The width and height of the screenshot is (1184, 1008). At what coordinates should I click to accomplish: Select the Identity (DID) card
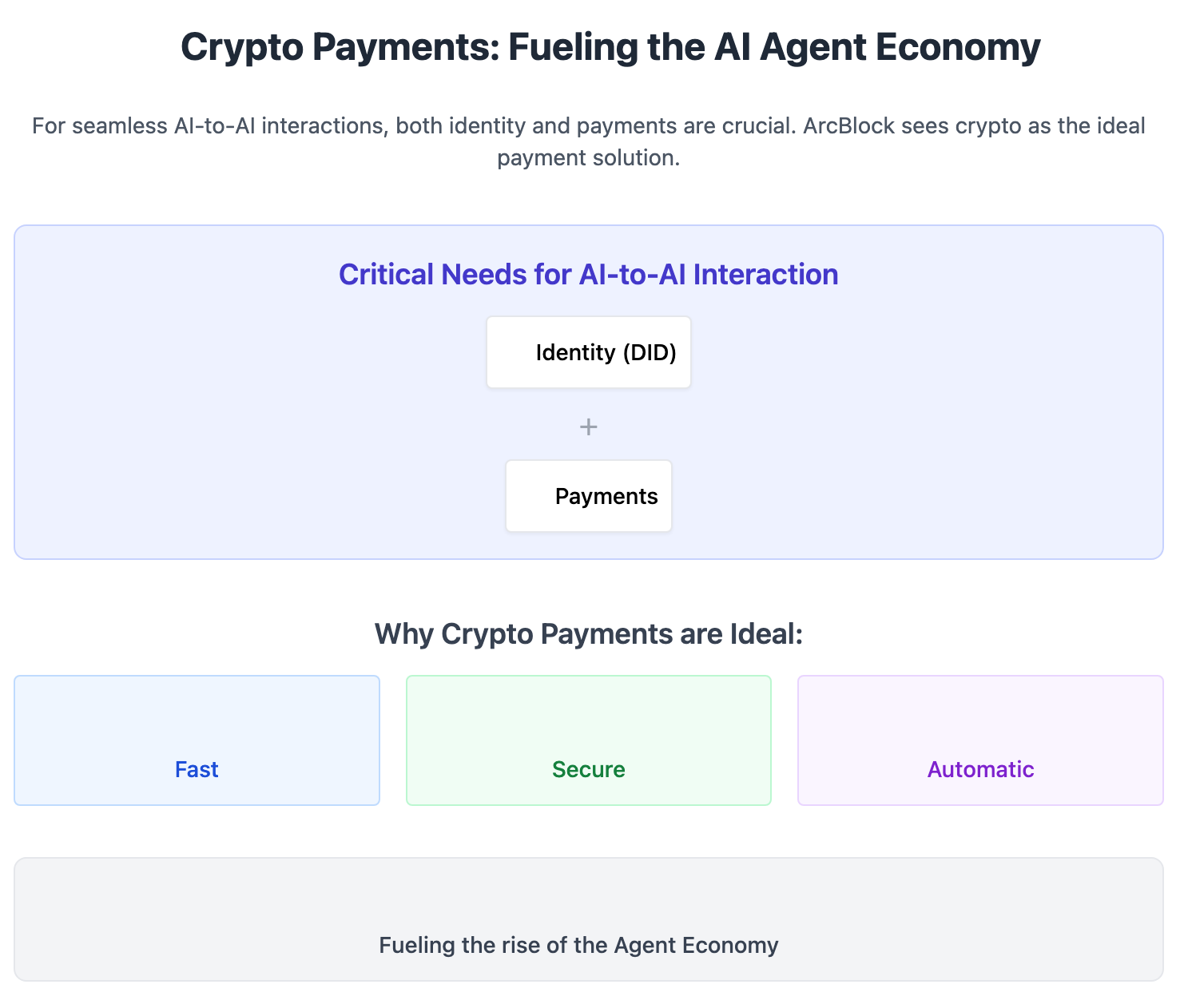click(x=588, y=352)
